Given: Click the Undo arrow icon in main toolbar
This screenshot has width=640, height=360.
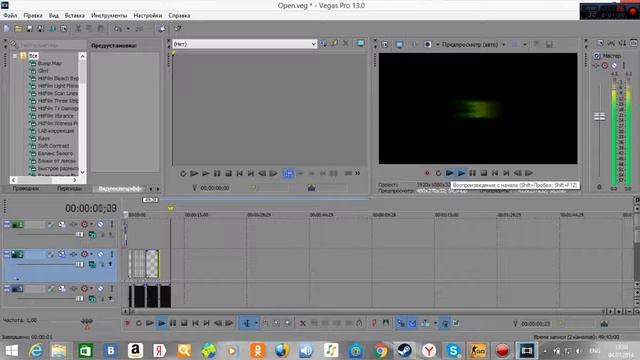Looking at the screenshot, I should coord(118,29).
